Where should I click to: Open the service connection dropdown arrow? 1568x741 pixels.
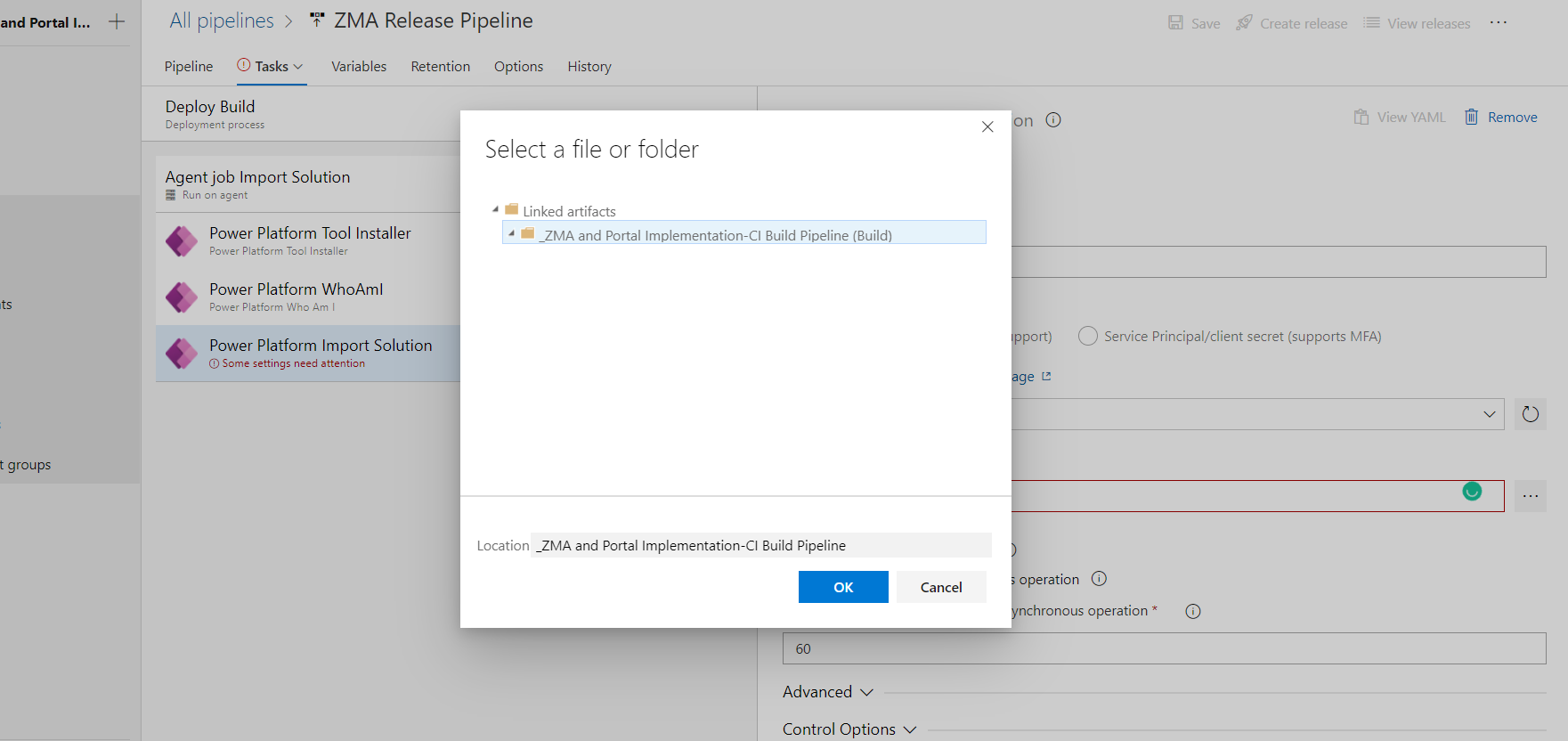tap(1489, 414)
